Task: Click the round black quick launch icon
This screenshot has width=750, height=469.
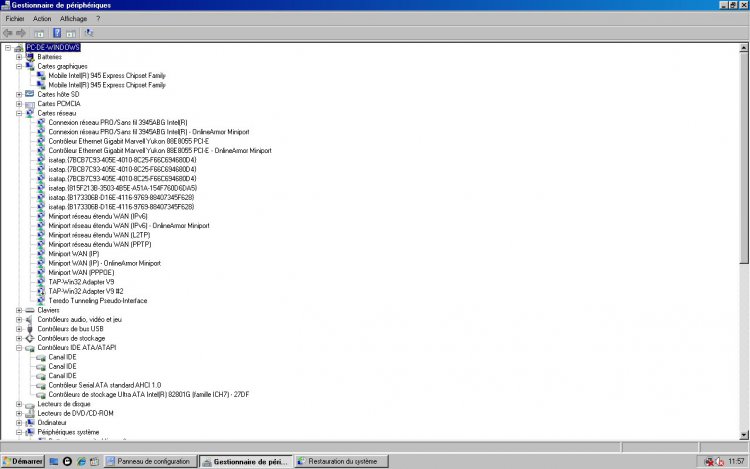Action: coord(67,461)
